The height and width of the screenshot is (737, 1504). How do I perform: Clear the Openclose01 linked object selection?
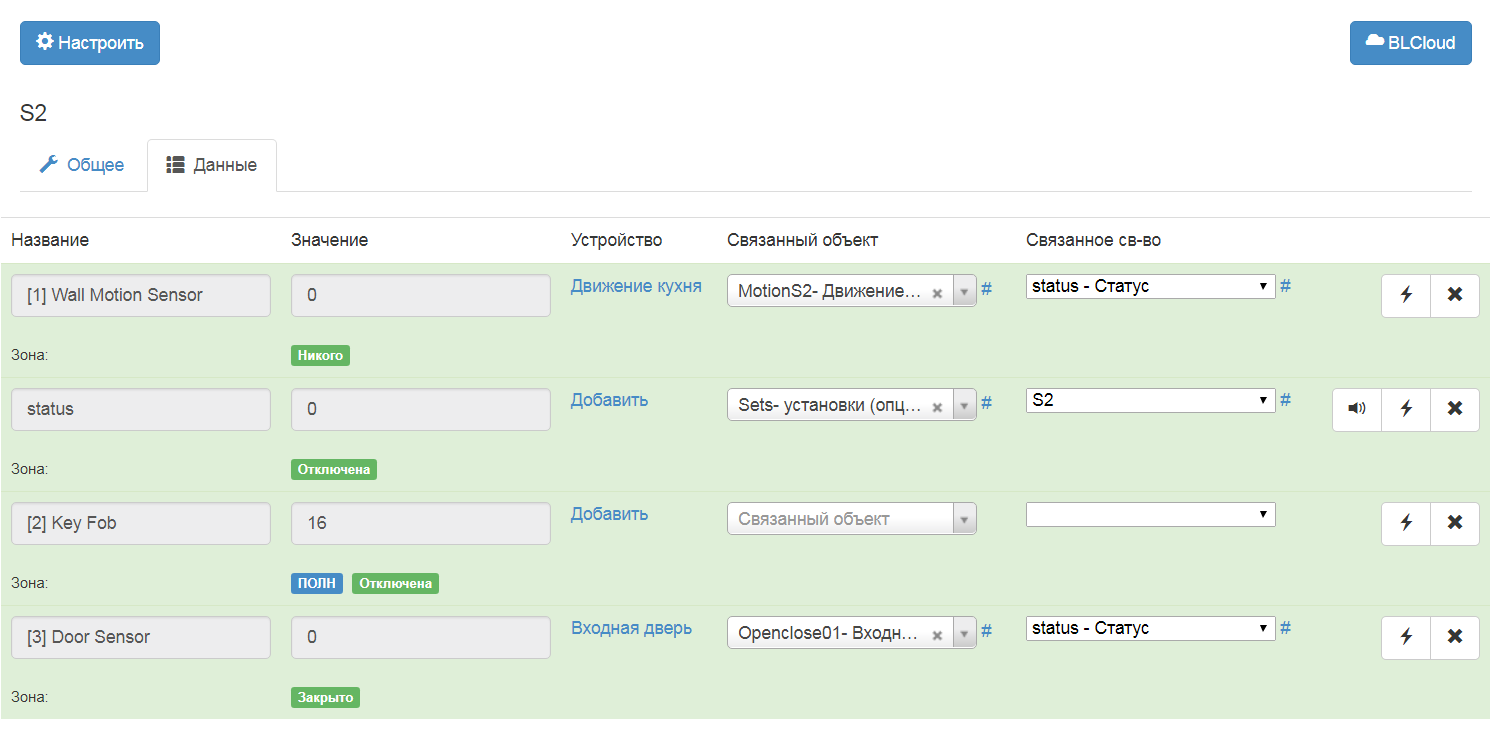pyautogui.click(x=937, y=635)
